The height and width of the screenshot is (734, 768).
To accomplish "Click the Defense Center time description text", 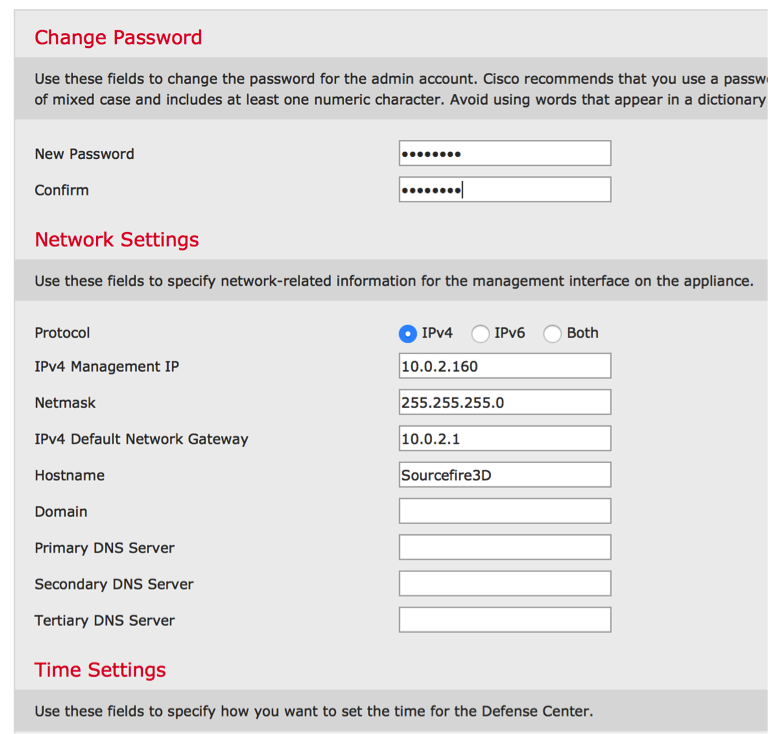I will point(313,712).
